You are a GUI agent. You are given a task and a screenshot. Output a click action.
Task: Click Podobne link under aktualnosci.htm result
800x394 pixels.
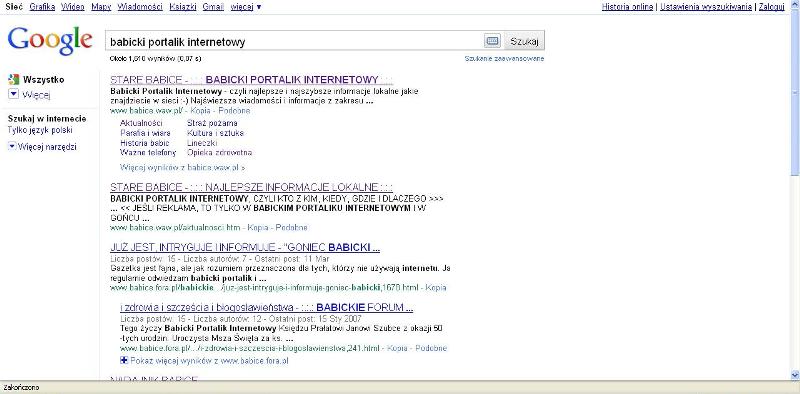pos(291,228)
